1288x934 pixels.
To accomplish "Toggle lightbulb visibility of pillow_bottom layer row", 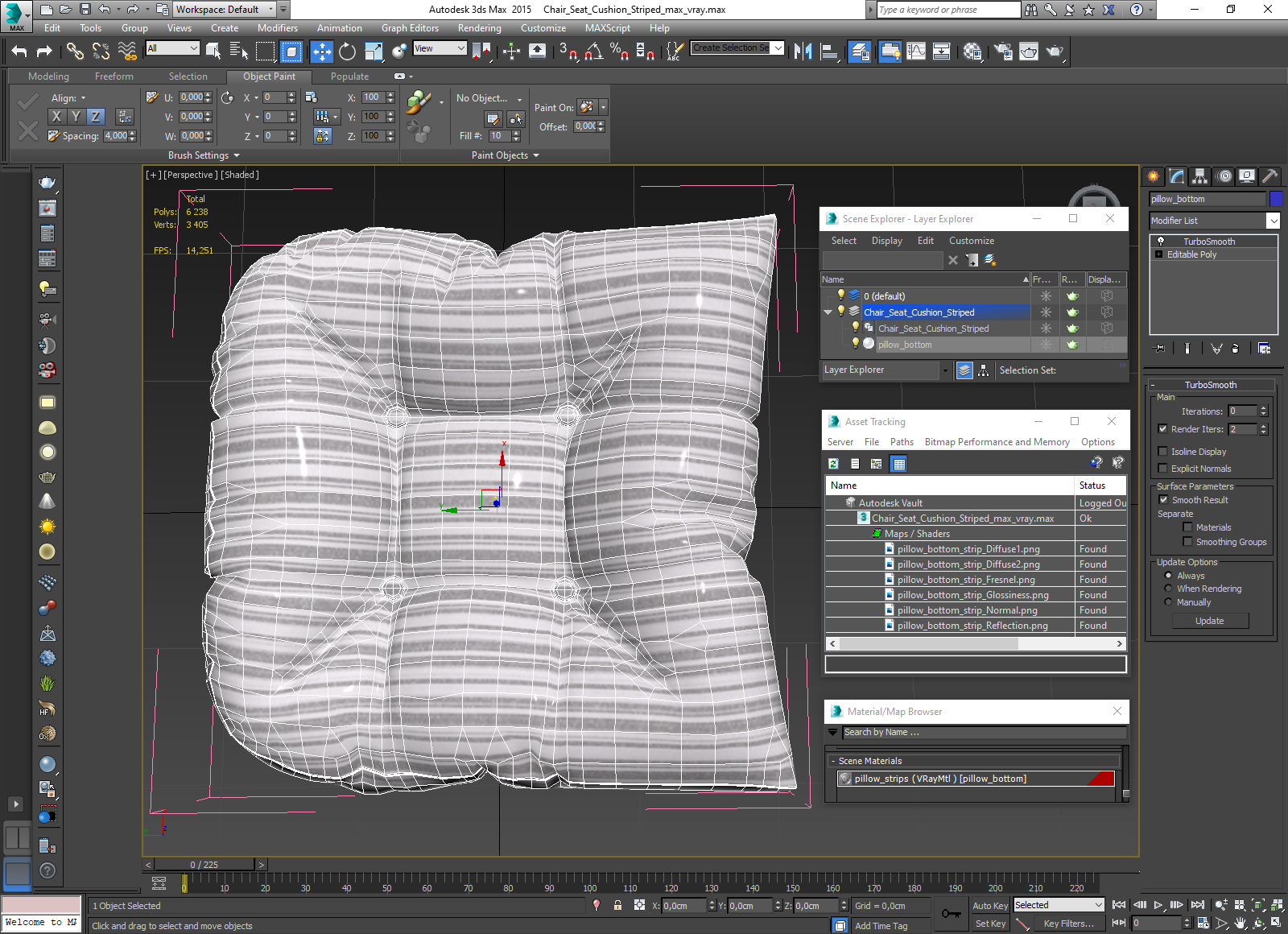I will click(856, 344).
